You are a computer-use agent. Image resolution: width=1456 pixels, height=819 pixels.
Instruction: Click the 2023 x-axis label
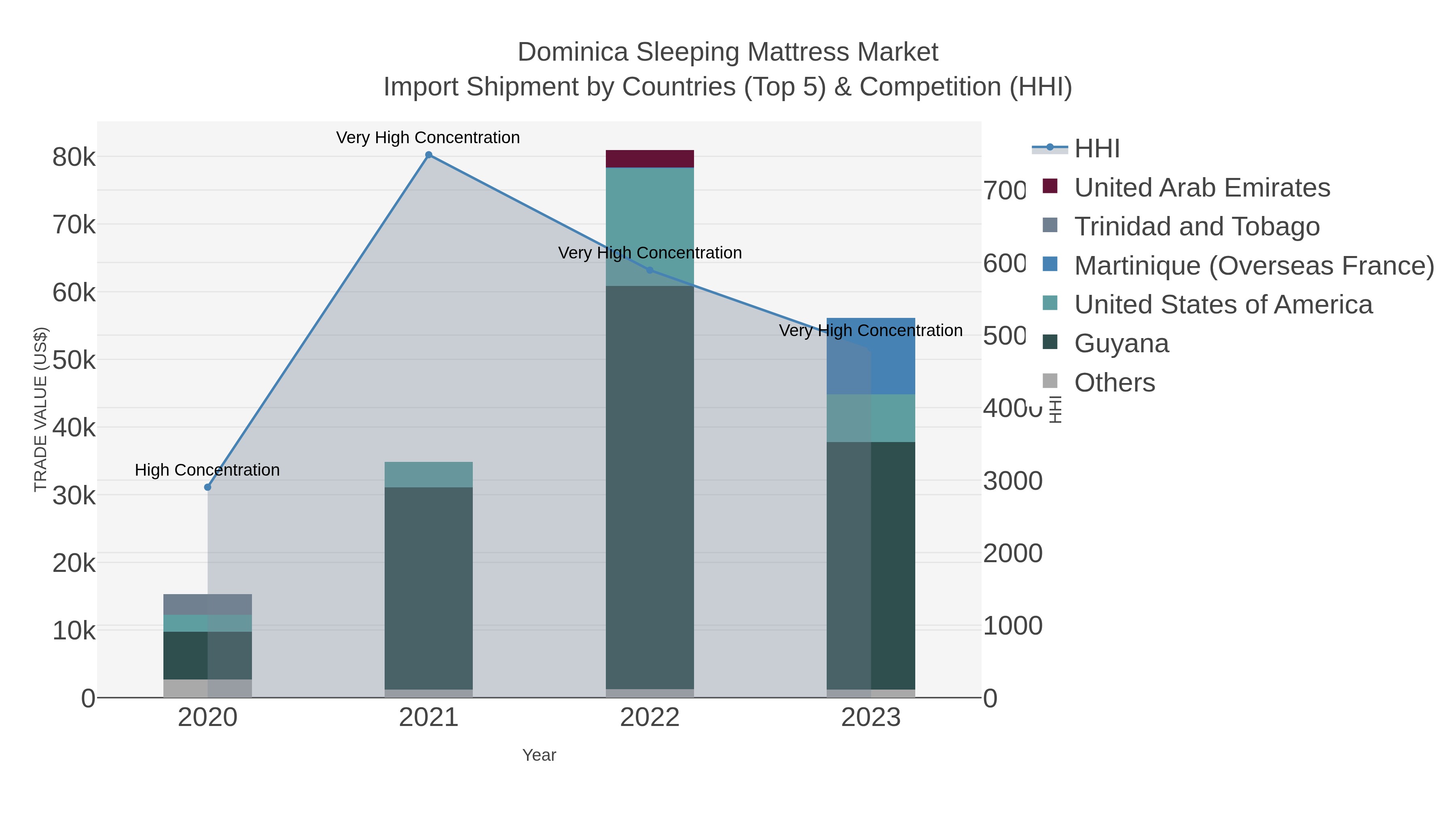(x=870, y=718)
